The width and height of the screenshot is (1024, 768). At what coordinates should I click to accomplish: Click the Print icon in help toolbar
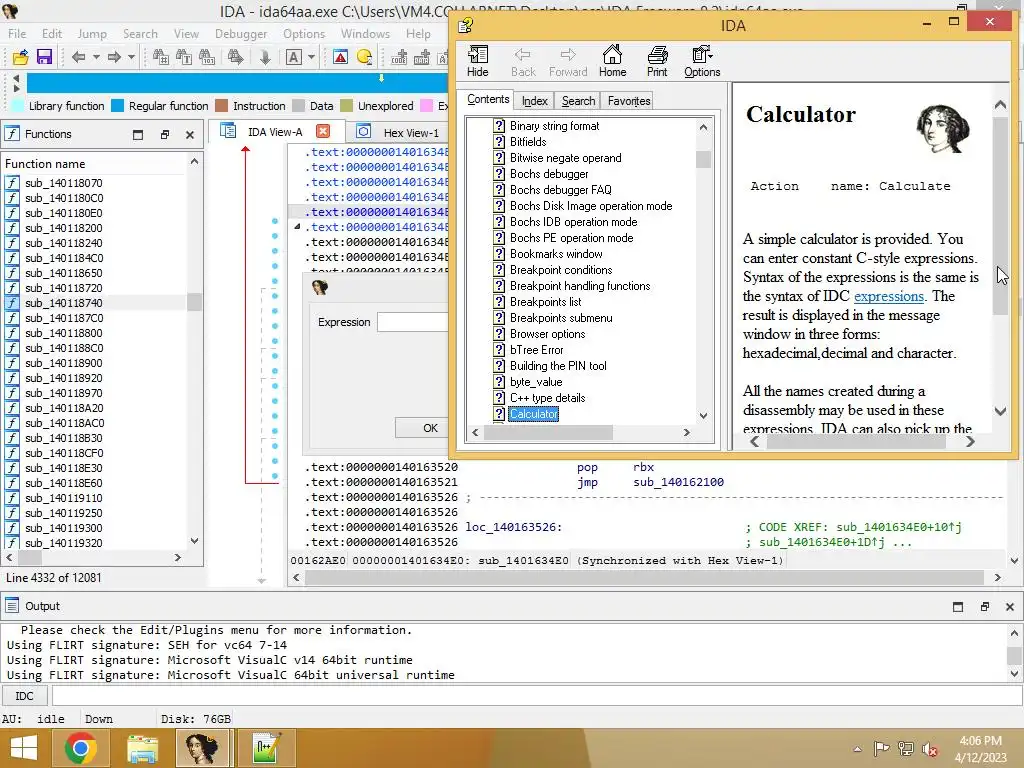pyautogui.click(x=657, y=61)
